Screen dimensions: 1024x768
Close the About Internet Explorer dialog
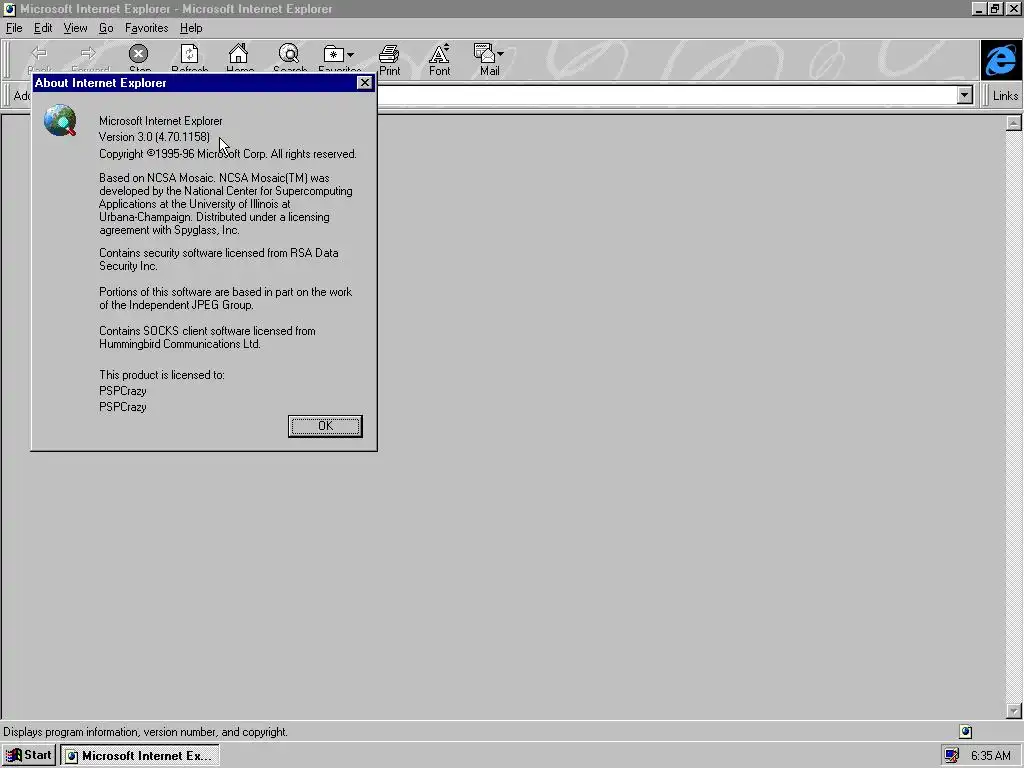click(364, 82)
